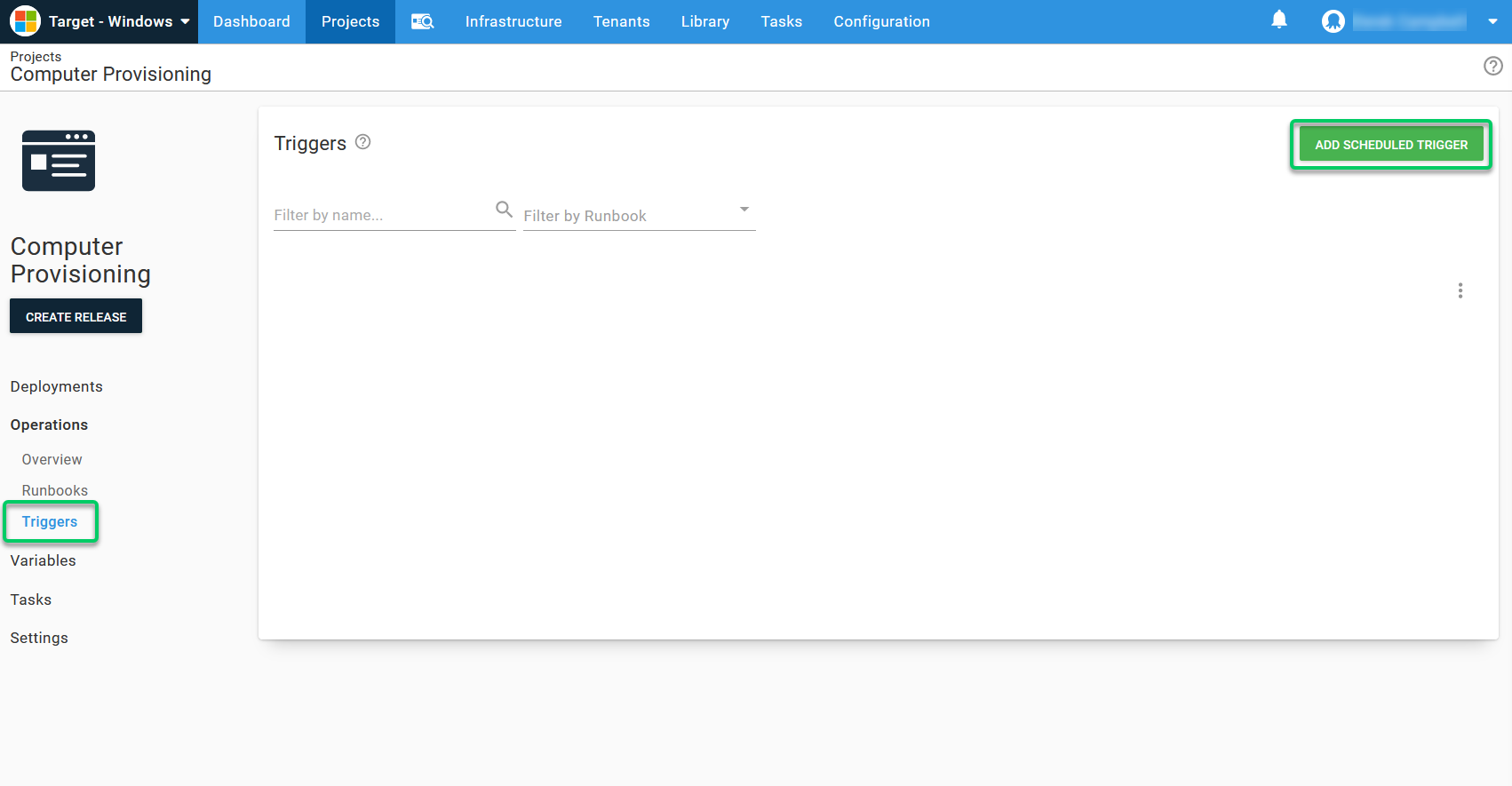Type in the Filter by name field
The image size is (1512, 786).
tap(382, 215)
